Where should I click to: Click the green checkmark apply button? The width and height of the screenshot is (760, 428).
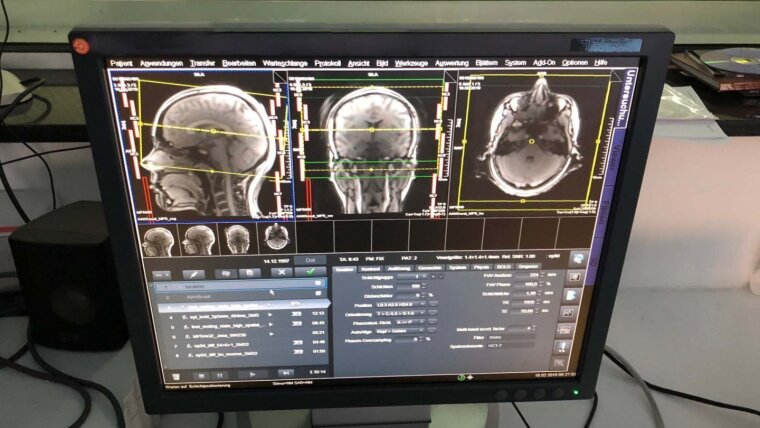pos(311,271)
